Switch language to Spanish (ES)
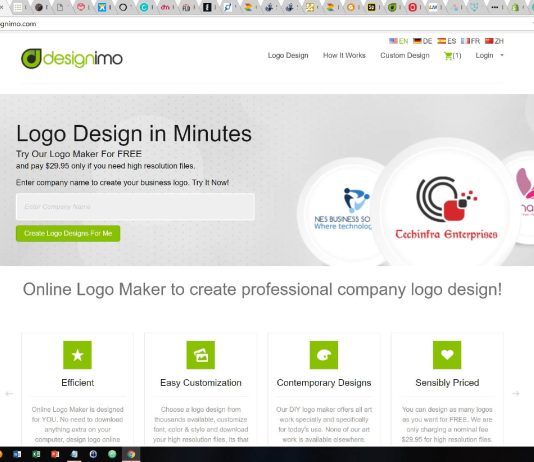 point(447,41)
